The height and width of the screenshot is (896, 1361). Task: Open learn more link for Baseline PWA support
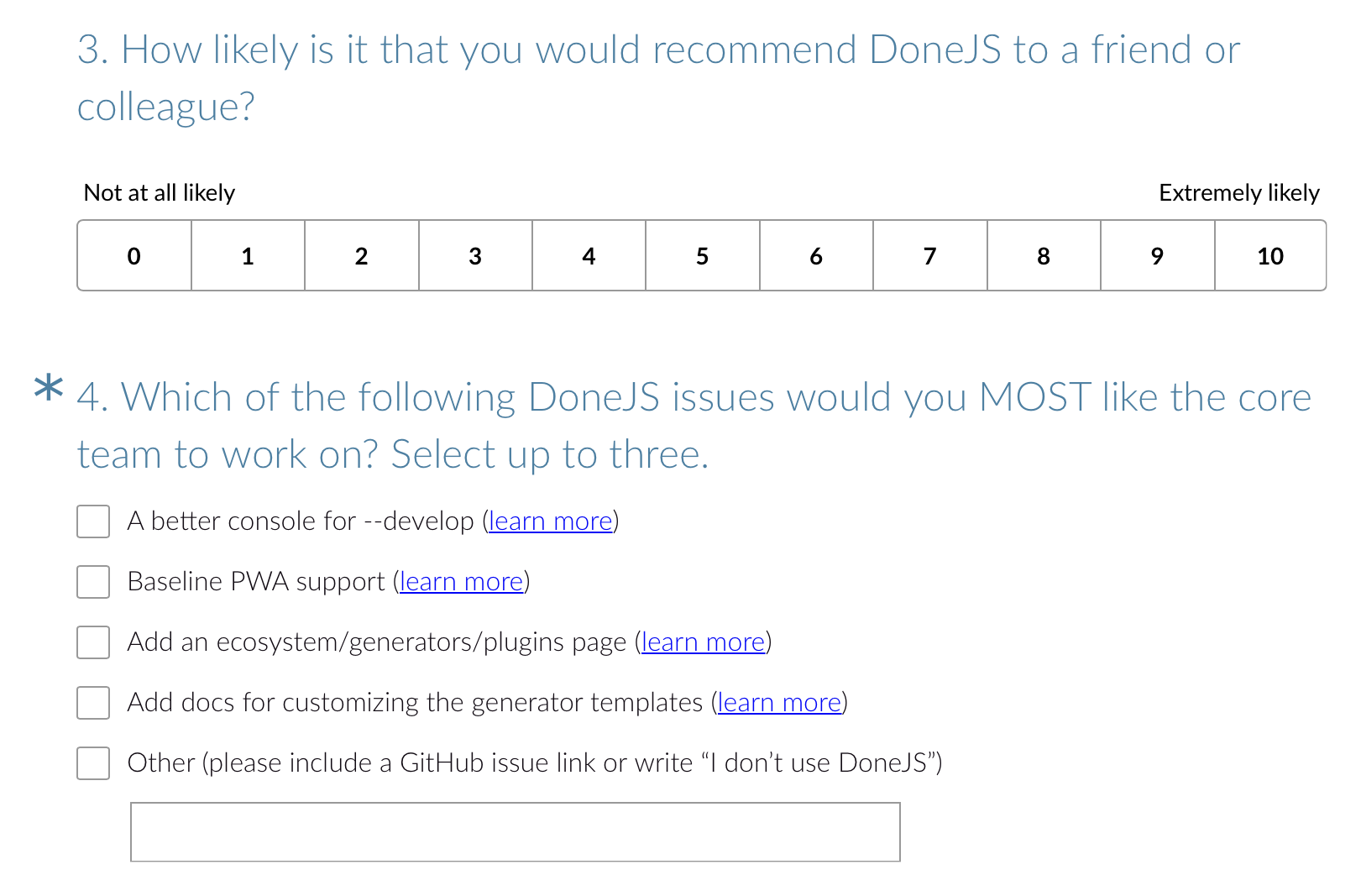pos(462,582)
